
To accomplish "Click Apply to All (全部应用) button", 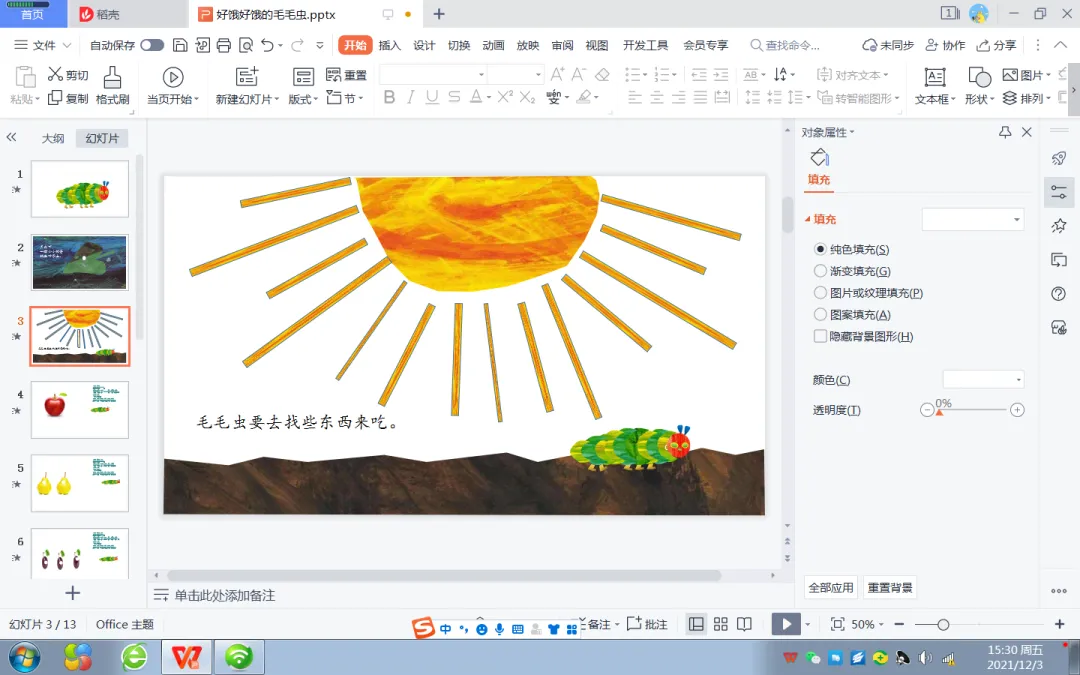I will 831,588.
